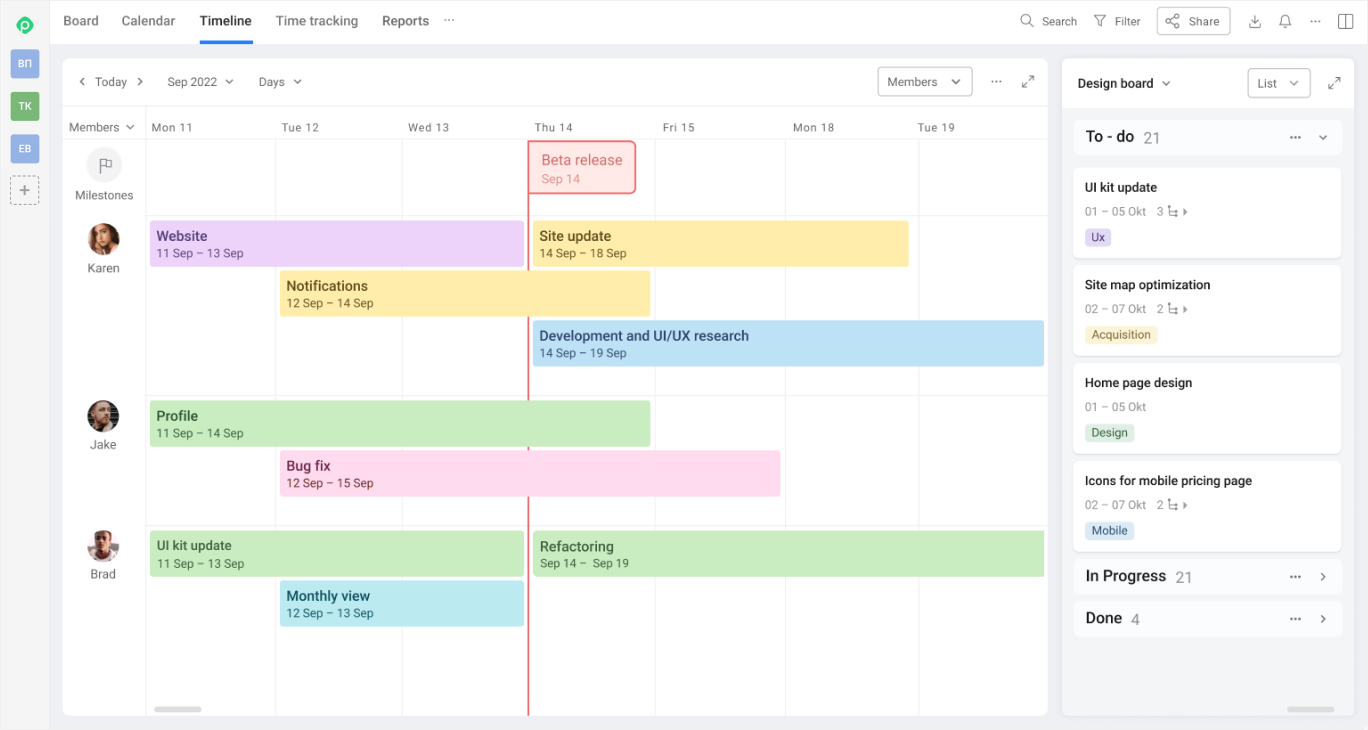
Task: Select the Beta release milestone marker
Action: click(582, 168)
